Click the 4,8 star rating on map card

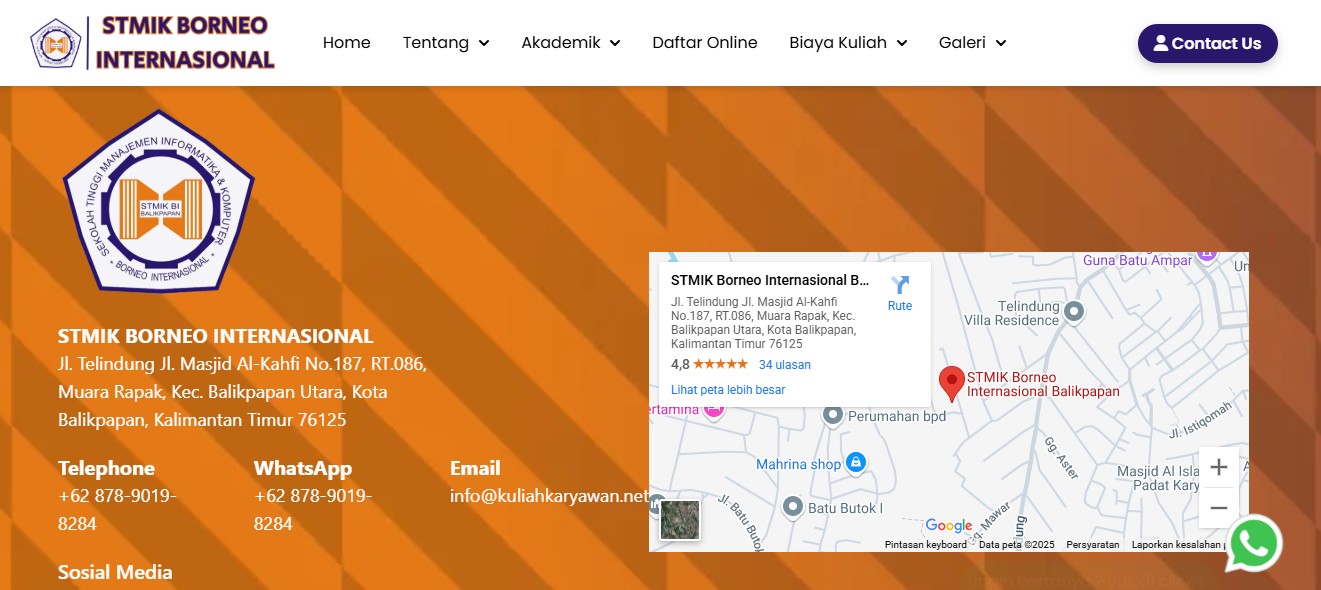click(709, 365)
